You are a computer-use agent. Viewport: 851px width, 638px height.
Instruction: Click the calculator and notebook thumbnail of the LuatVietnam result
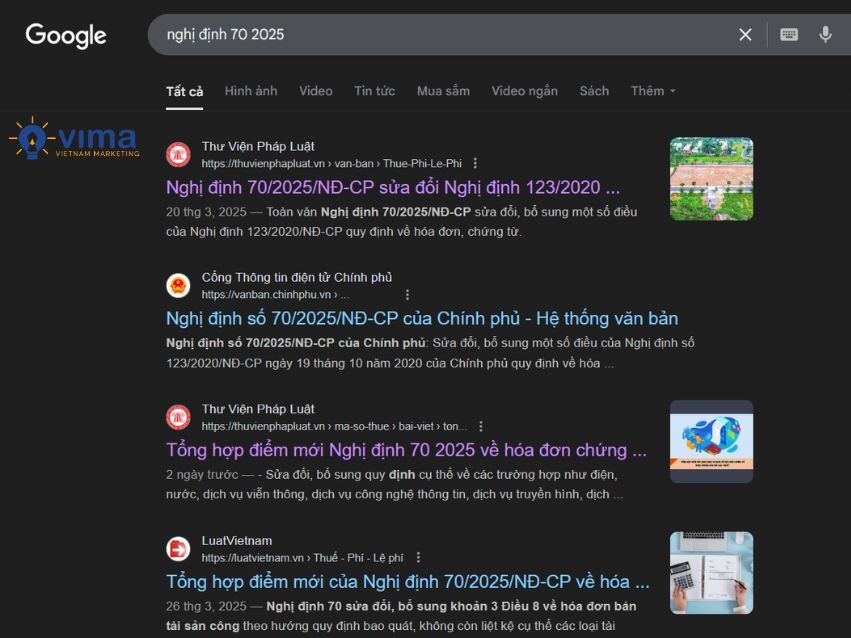711,573
